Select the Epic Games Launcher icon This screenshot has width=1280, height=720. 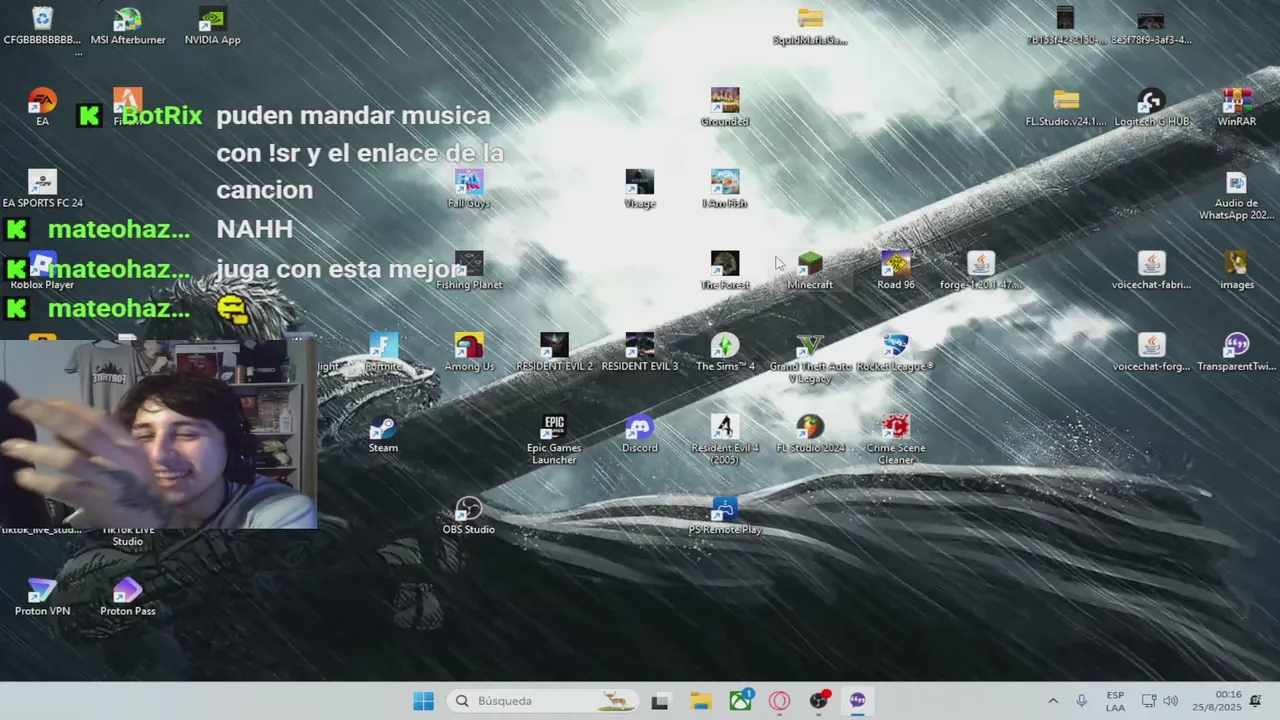coord(554,439)
